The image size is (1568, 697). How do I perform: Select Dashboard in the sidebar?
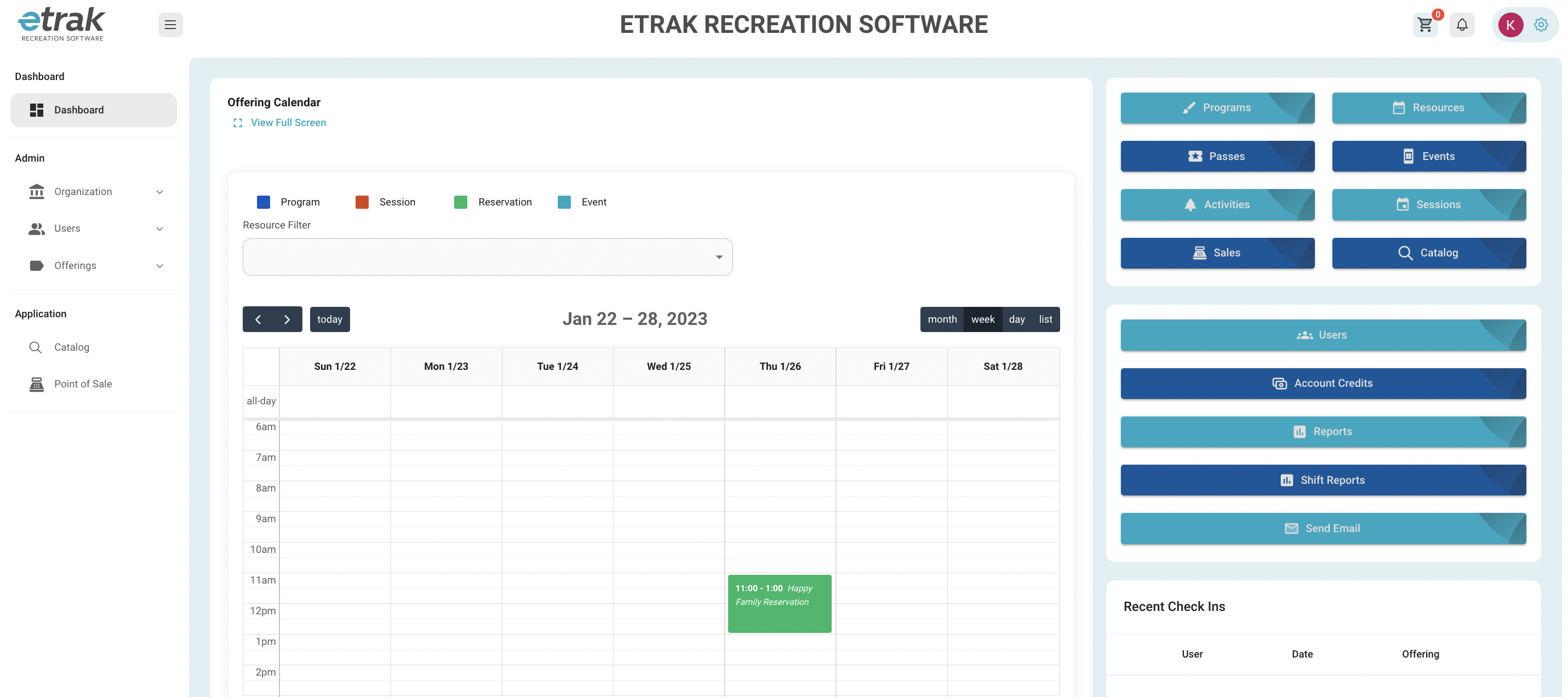(x=94, y=110)
